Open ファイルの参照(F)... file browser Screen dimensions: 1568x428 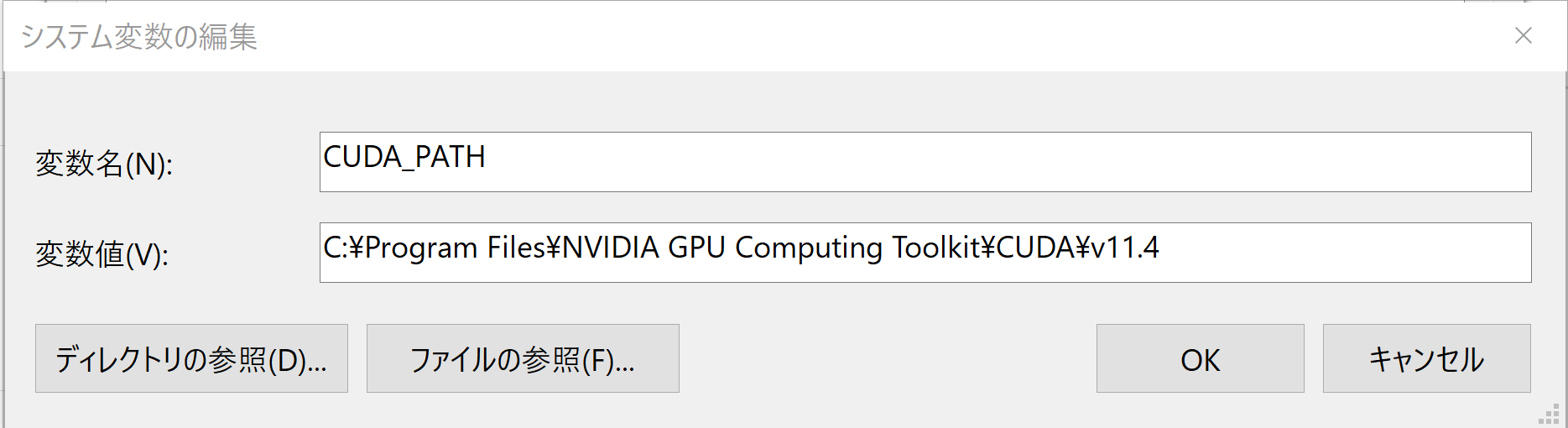point(523,358)
